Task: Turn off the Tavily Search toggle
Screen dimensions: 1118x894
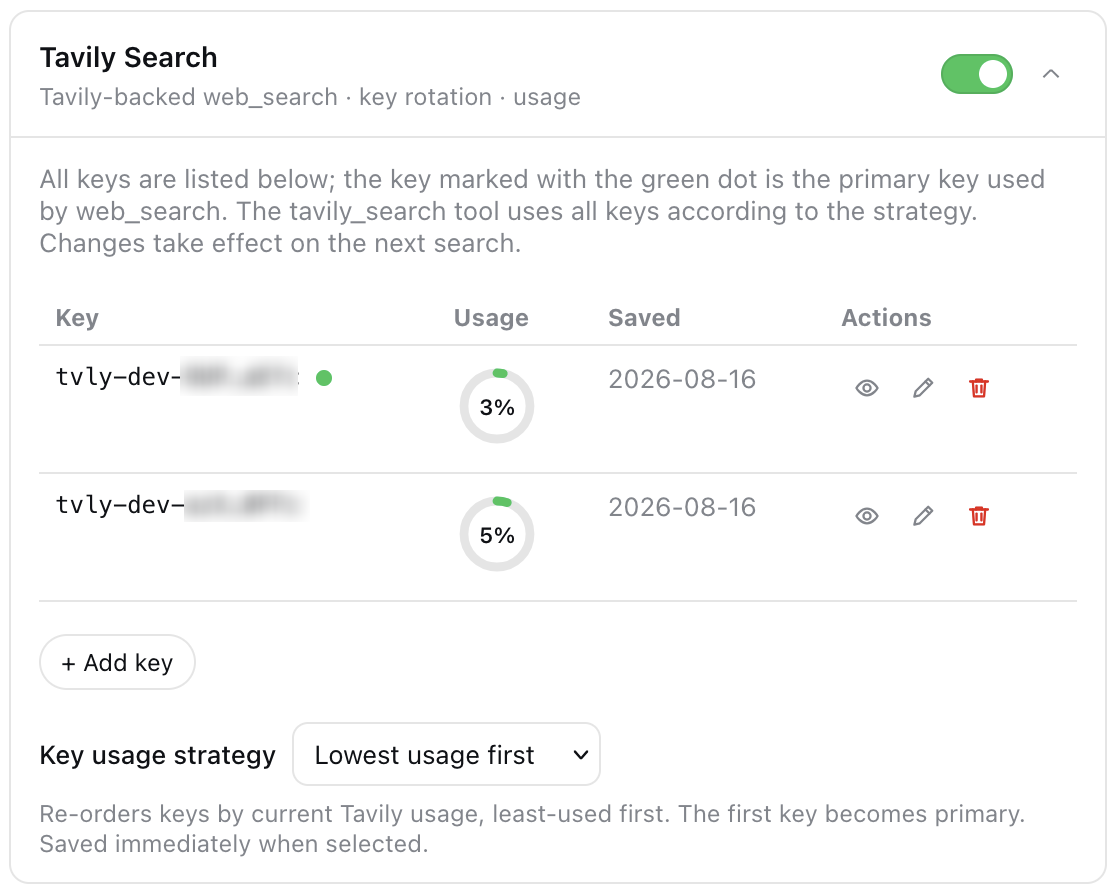Action: coord(976,73)
